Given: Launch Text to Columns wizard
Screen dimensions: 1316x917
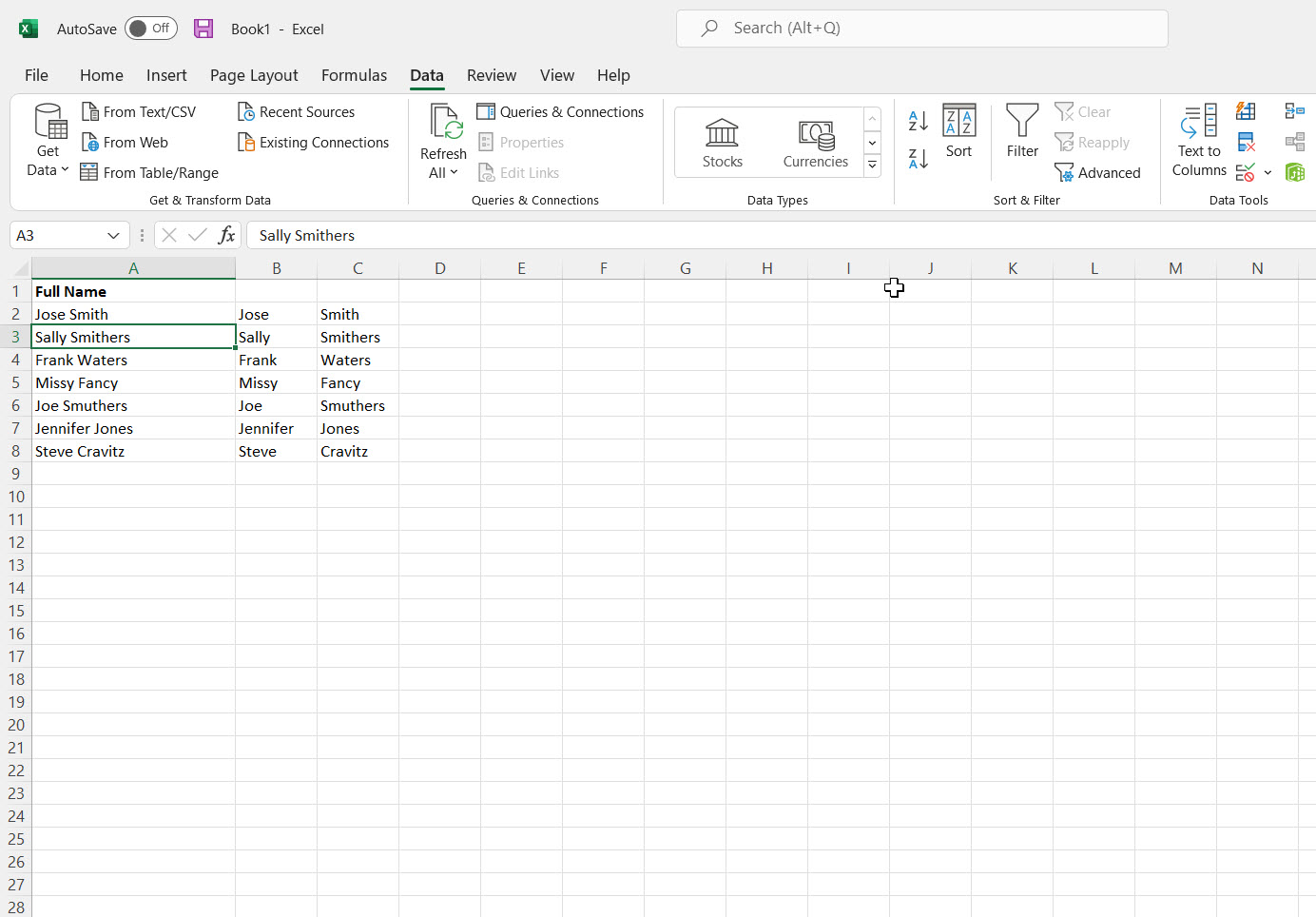Looking at the screenshot, I should (x=1199, y=141).
